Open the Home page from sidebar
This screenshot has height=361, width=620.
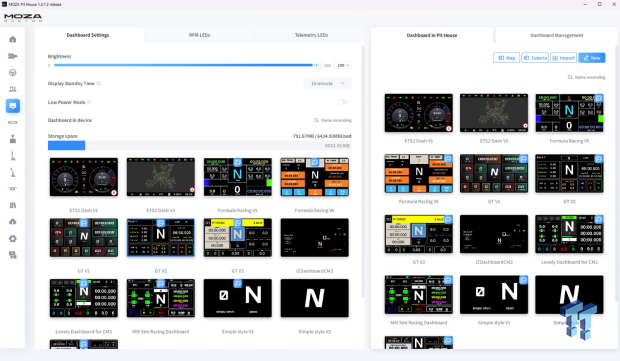click(x=13, y=39)
